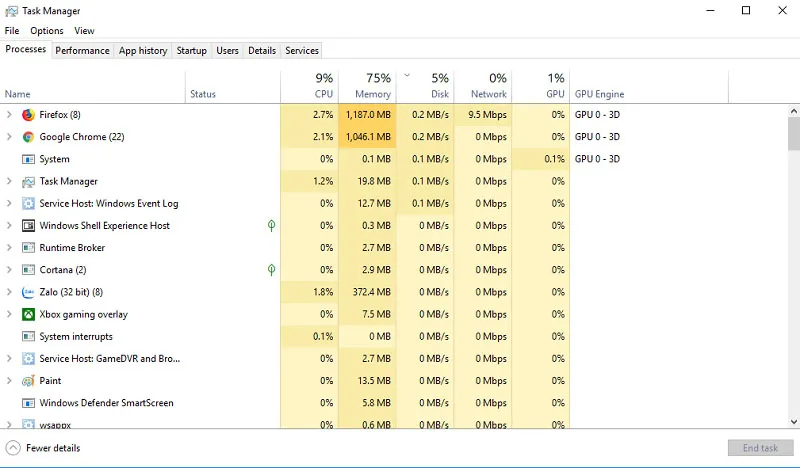
Task: Sort by the GPU column header
Action: pyautogui.click(x=541, y=87)
